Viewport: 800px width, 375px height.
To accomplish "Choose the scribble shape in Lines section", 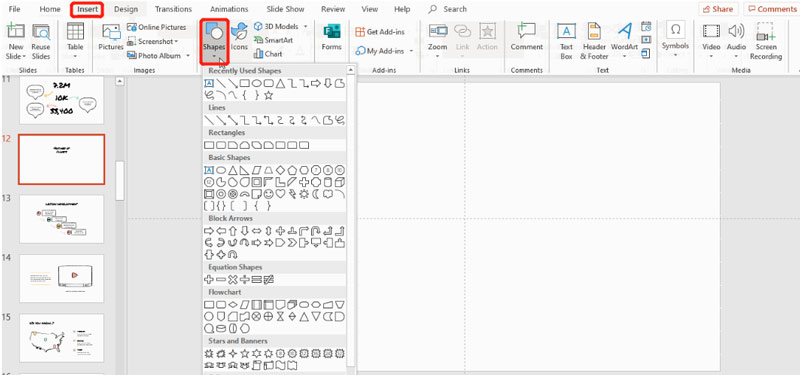I will point(340,120).
